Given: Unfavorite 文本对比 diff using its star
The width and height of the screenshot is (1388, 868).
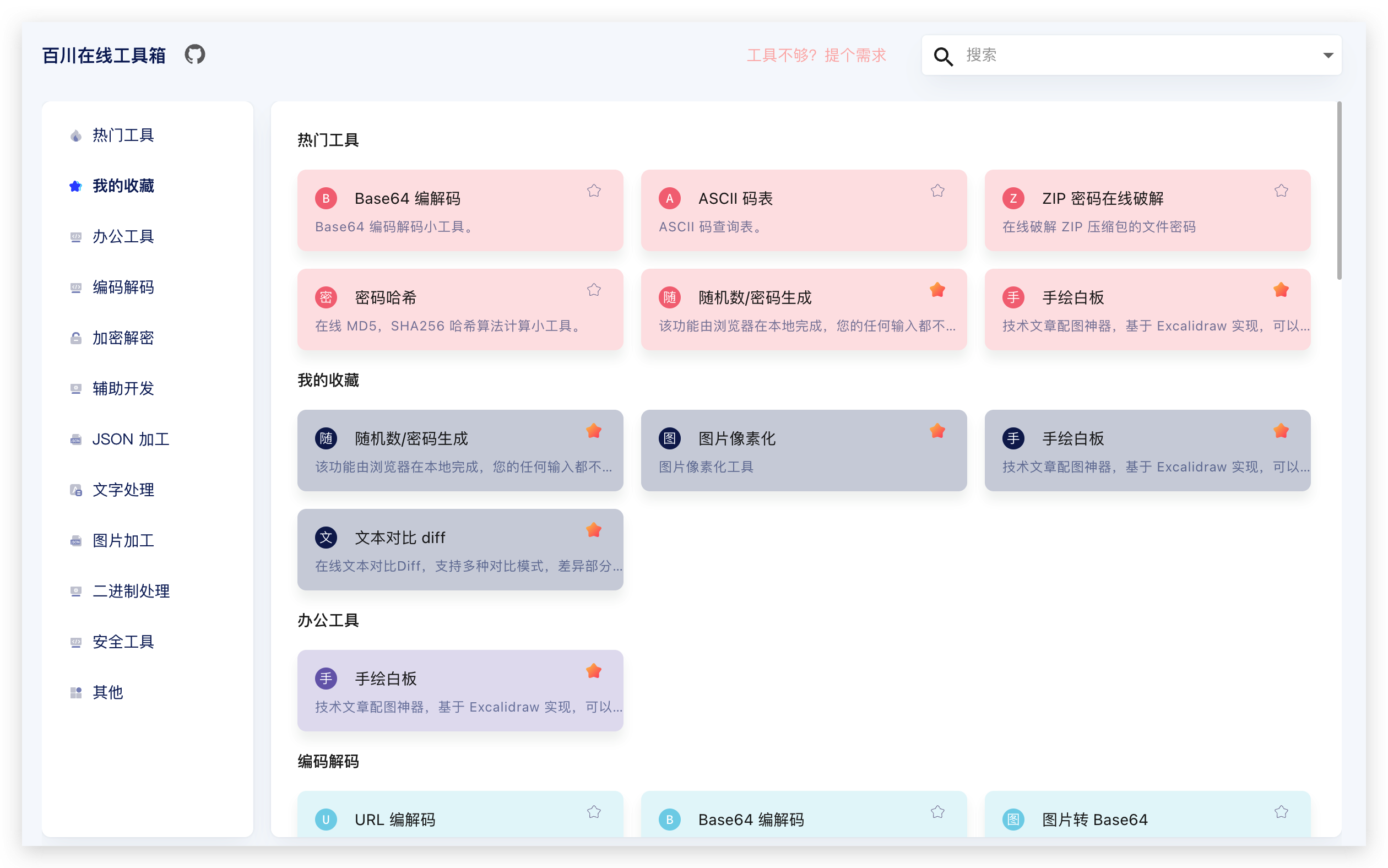Looking at the screenshot, I should click(594, 530).
